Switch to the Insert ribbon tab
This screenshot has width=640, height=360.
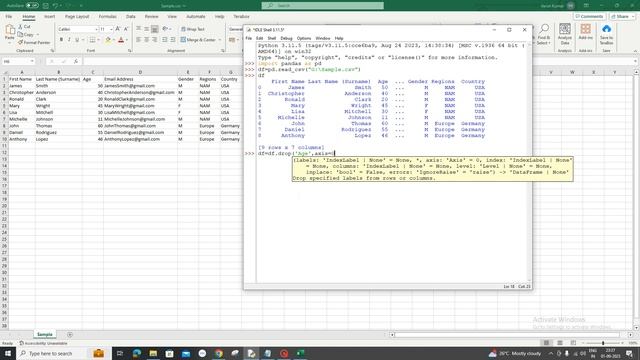(49, 16)
